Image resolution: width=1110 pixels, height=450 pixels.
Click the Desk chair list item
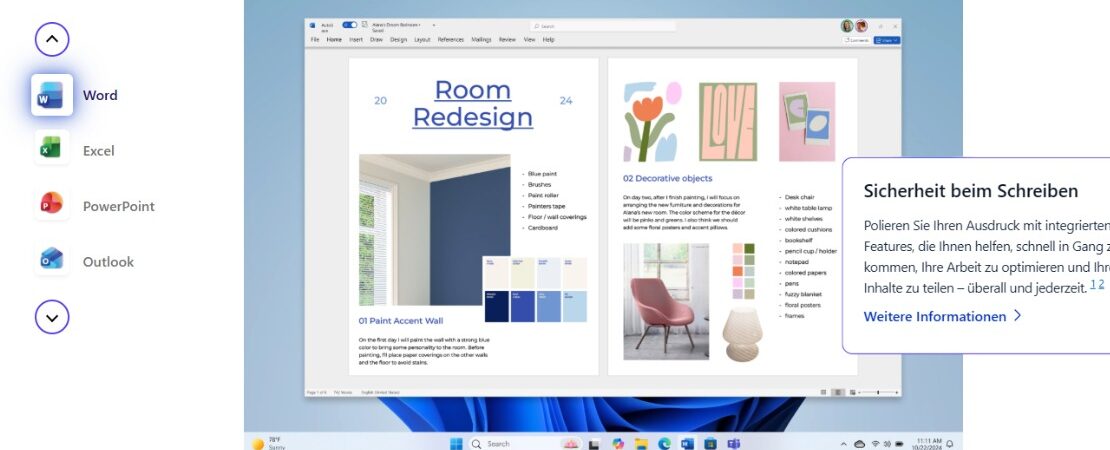point(799,197)
